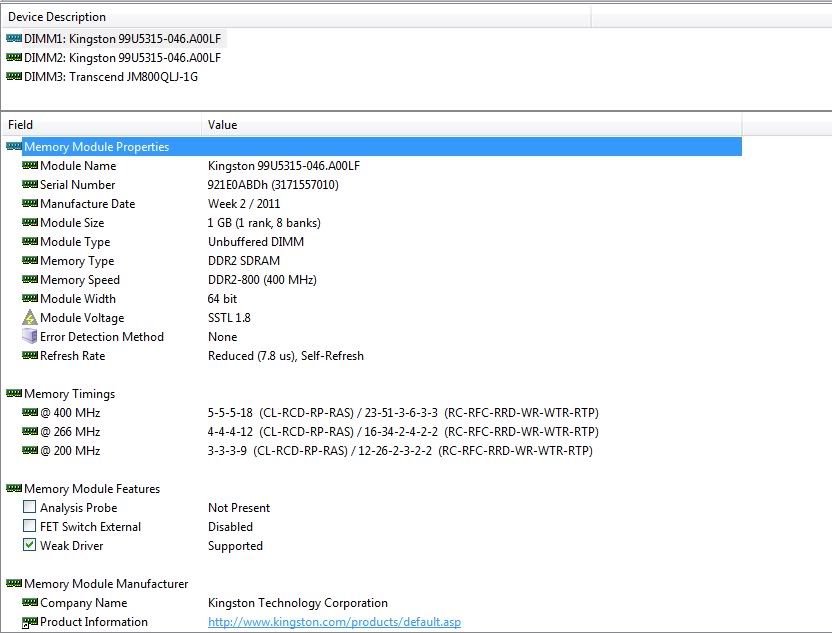Click the Memory Module Features section icon

pos(14,488)
